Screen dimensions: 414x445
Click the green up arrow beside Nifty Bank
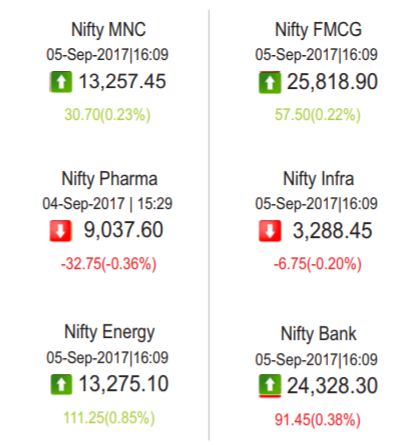pyautogui.click(x=270, y=385)
